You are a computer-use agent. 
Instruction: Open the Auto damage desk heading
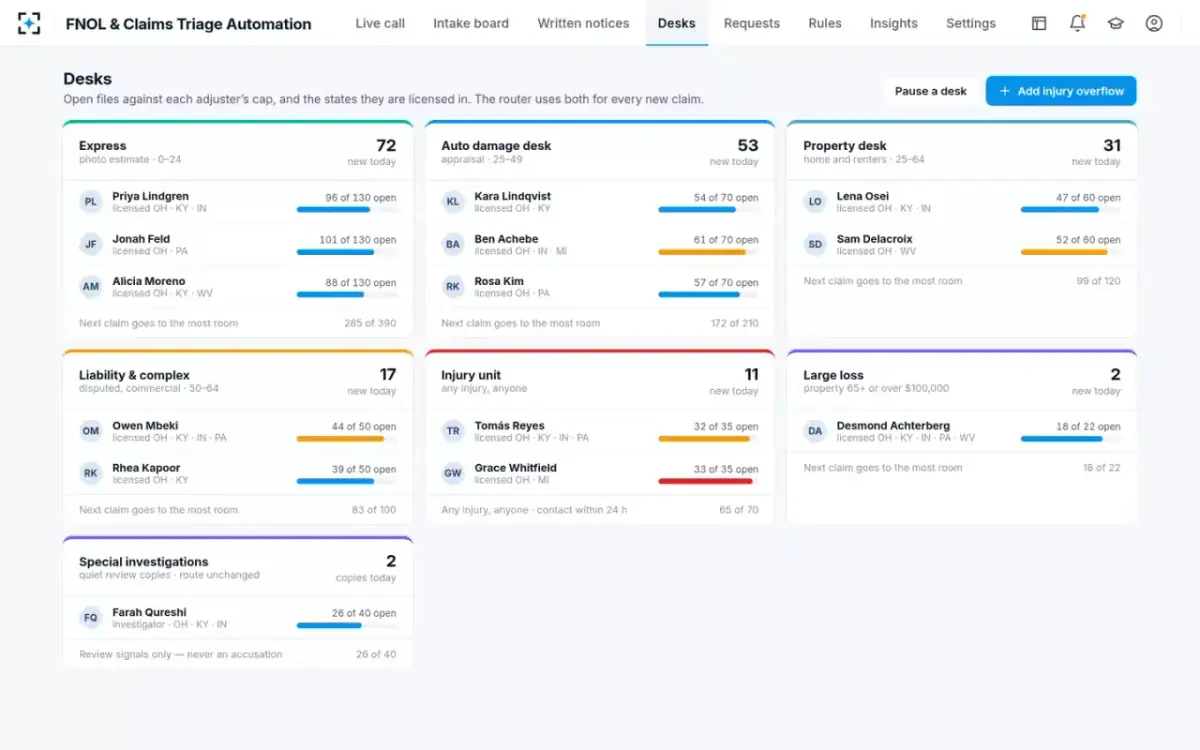pyautogui.click(x=496, y=146)
